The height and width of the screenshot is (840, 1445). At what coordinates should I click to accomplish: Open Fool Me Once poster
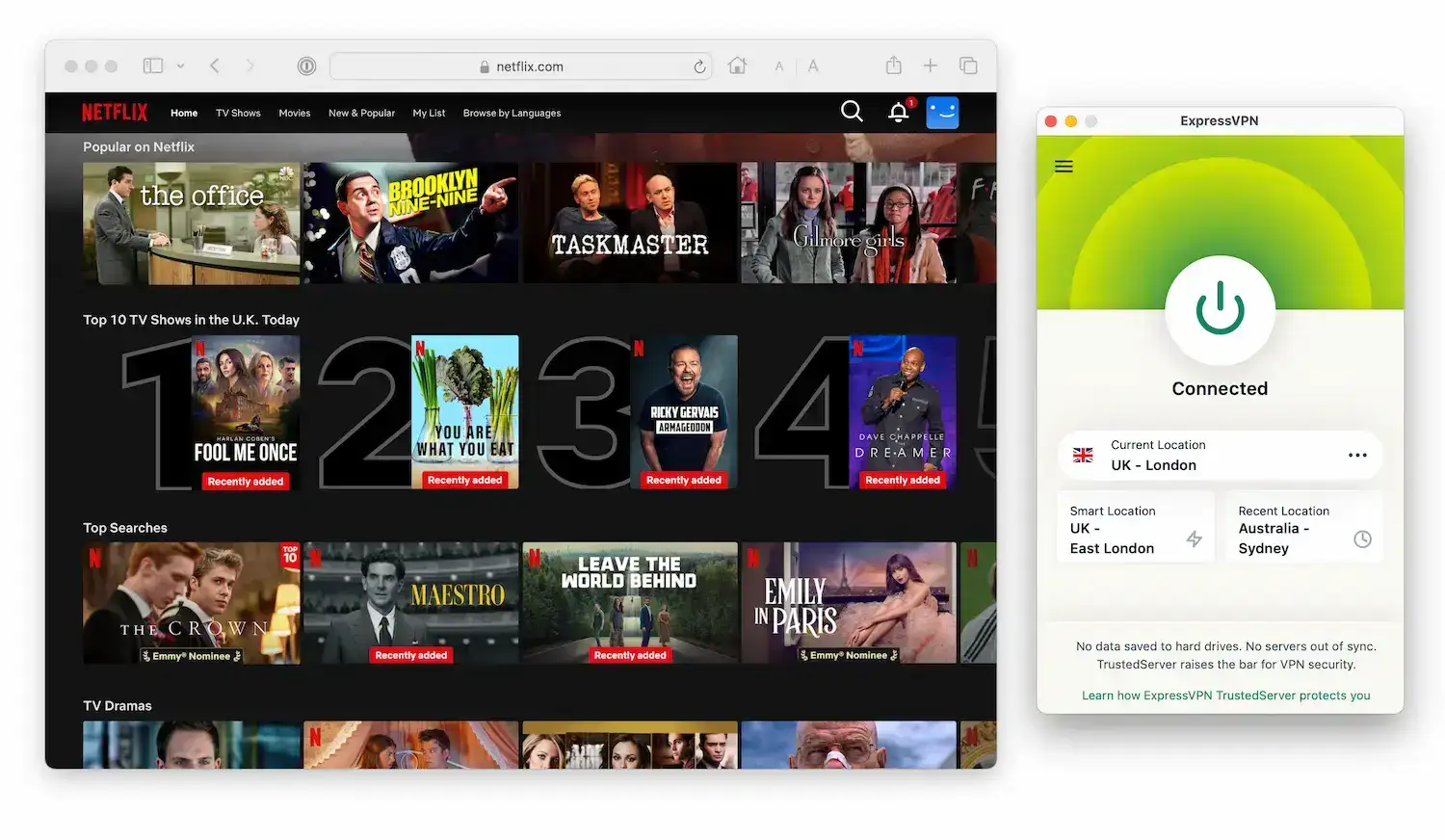click(246, 412)
